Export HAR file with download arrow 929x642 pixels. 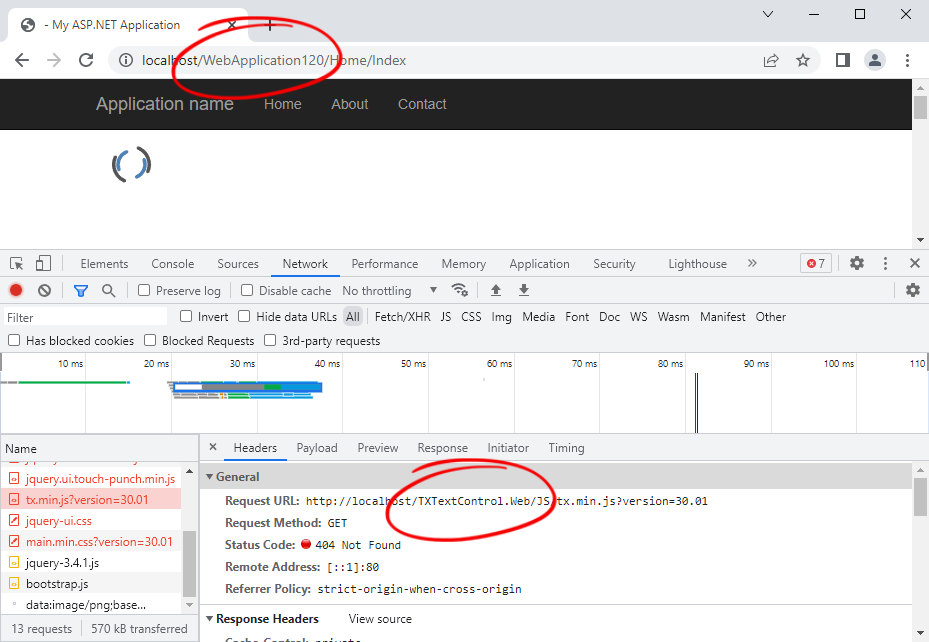pos(524,290)
